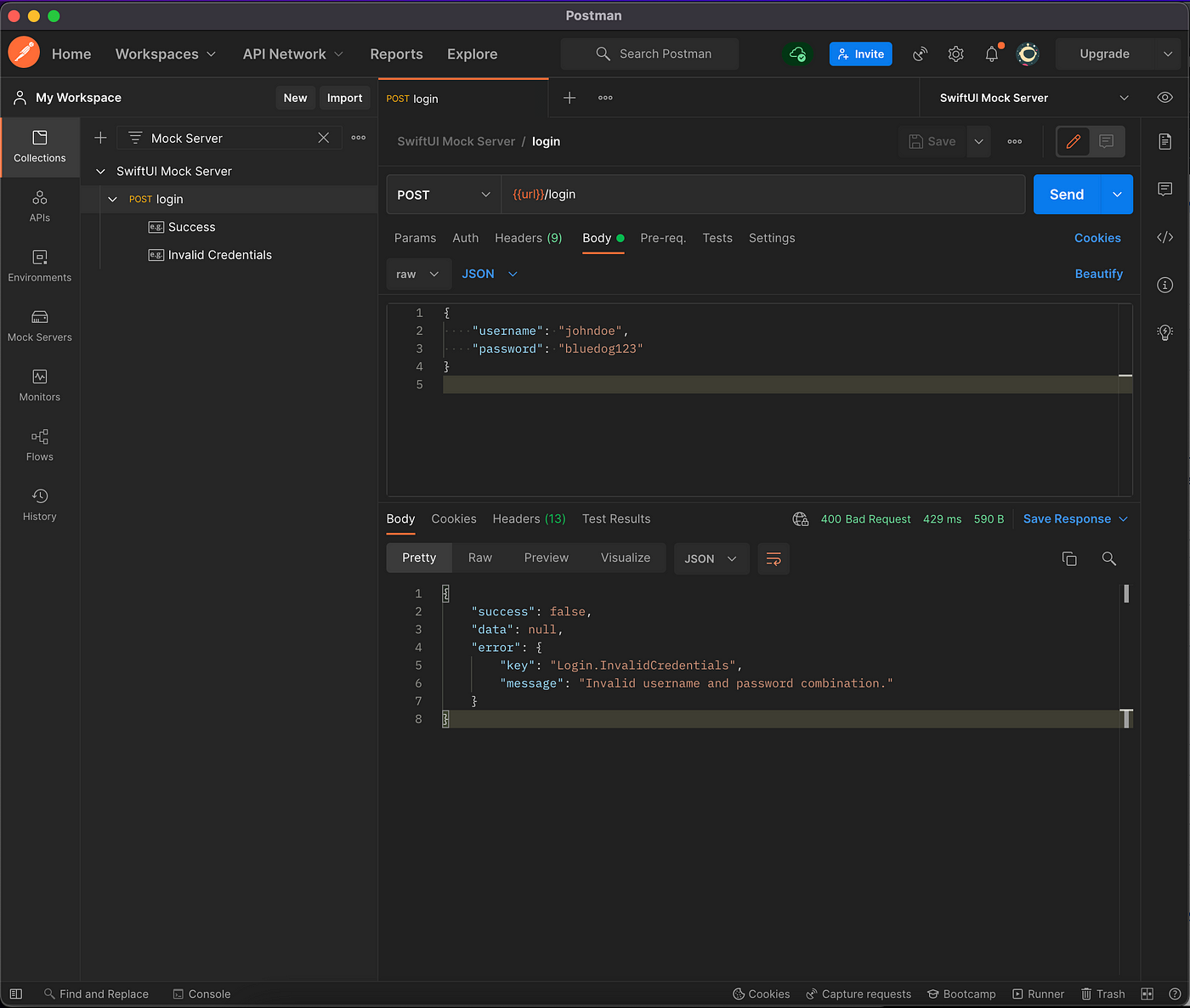
Task: Open the sync status cloud icon
Action: [797, 54]
